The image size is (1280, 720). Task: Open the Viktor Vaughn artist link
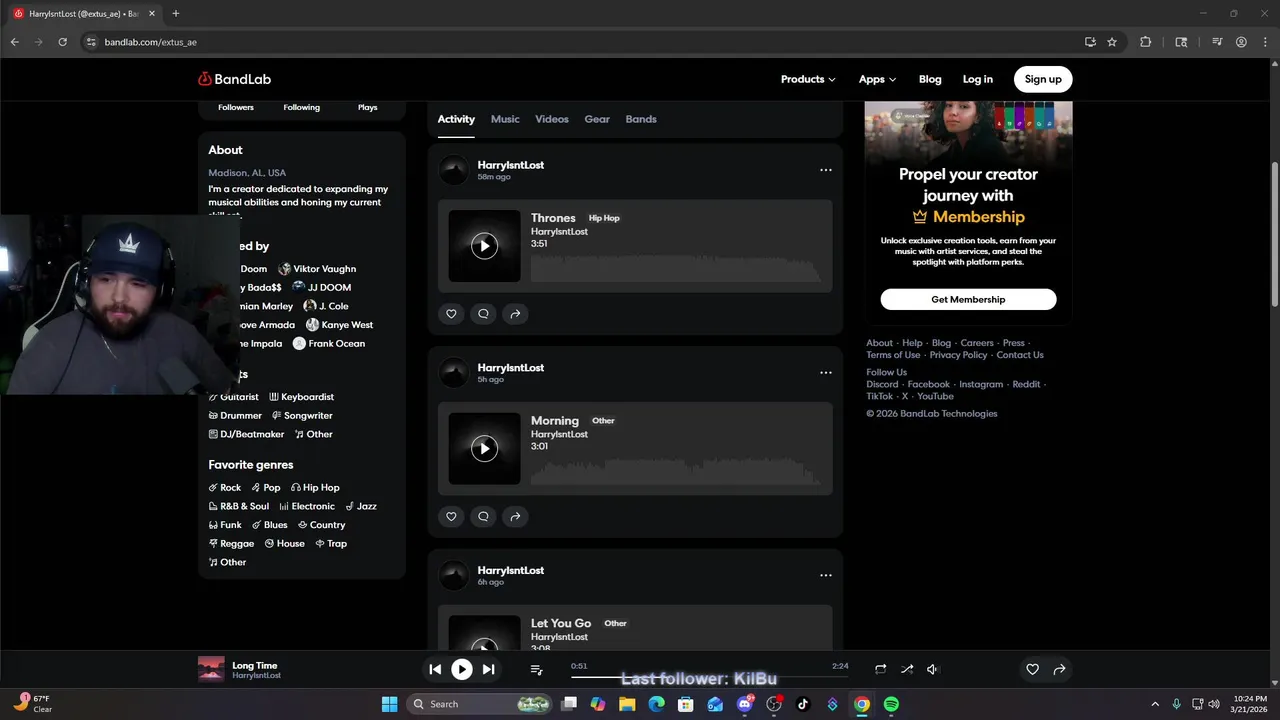coord(317,269)
